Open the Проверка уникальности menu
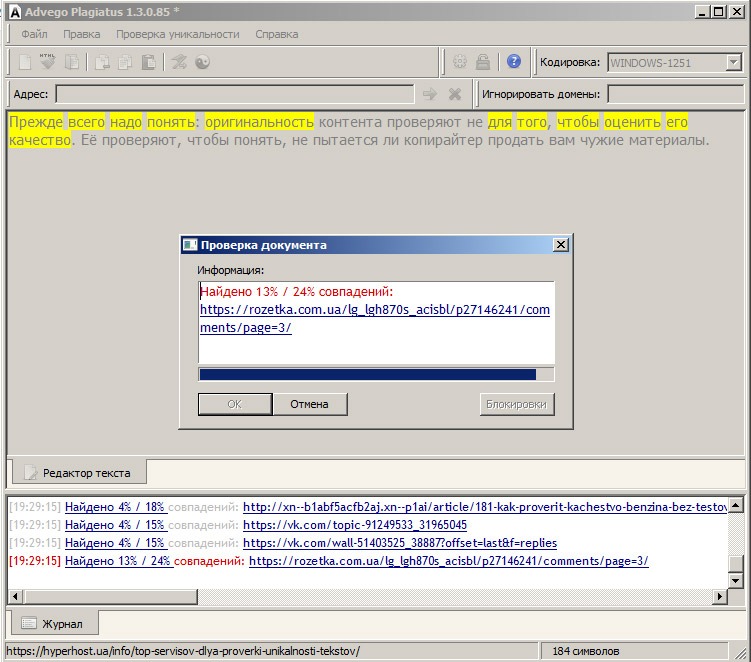The image size is (751, 662). pos(178,34)
